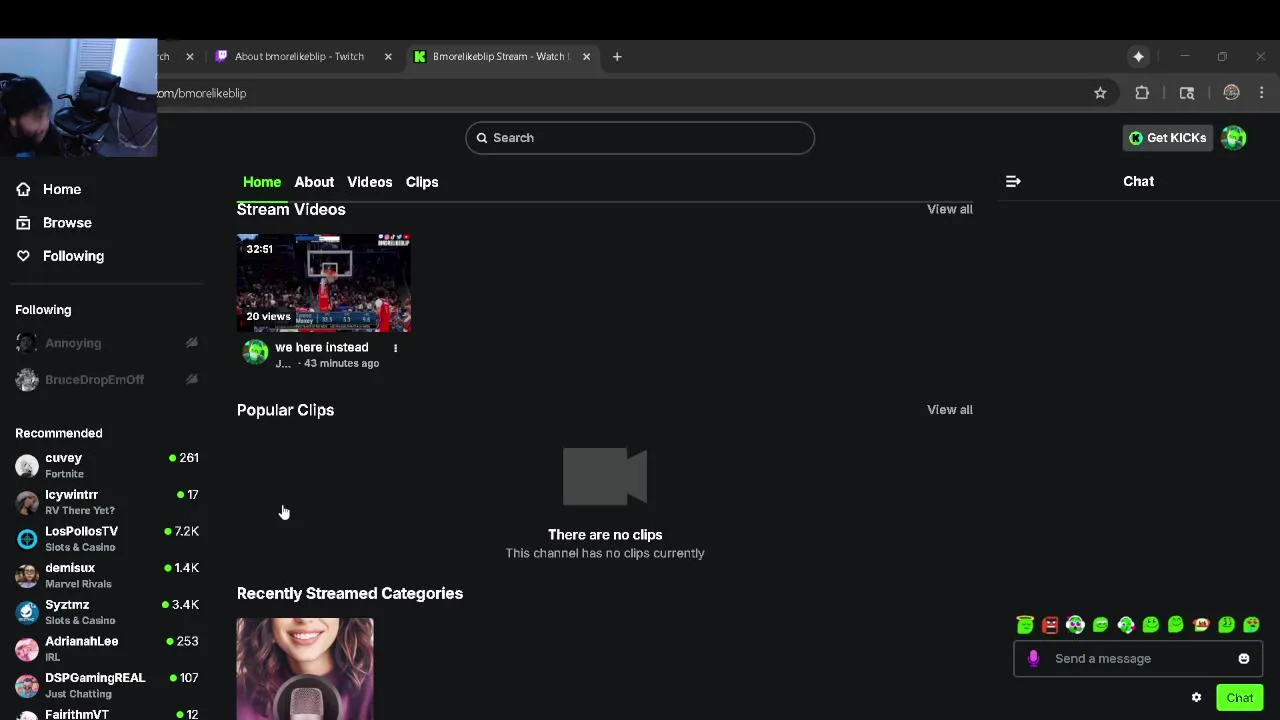Open the Chrome three-dot menu
Image resolution: width=1280 pixels, height=720 pixels.
coord(1262,93)
